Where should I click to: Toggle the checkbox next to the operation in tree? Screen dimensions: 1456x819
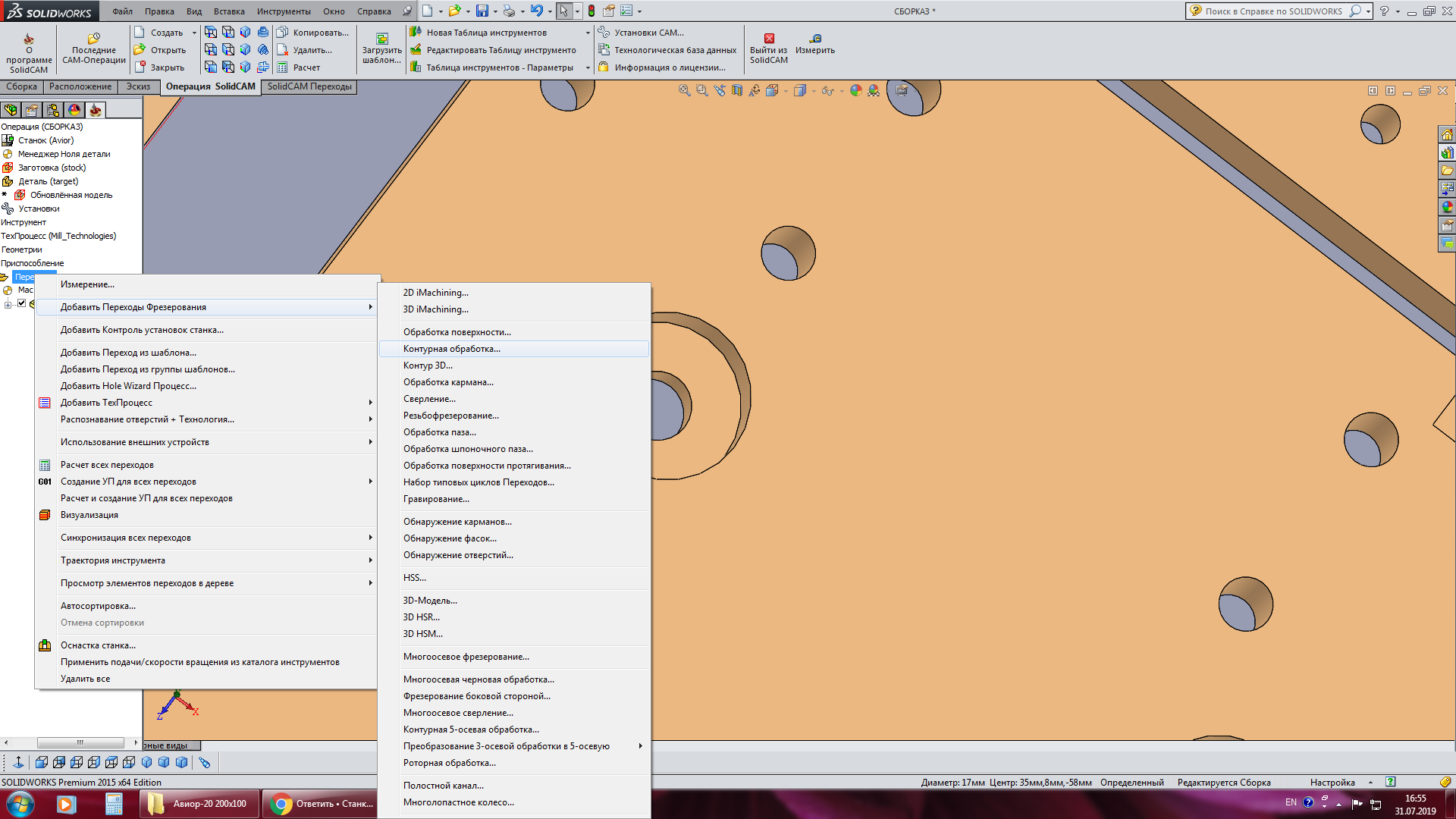22,303
